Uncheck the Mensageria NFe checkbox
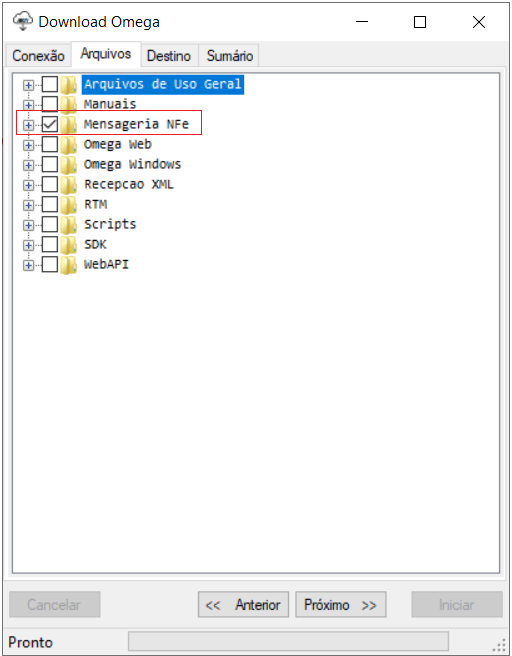The height and width of the screenshot is (656, 512). (x=50, y=124)
